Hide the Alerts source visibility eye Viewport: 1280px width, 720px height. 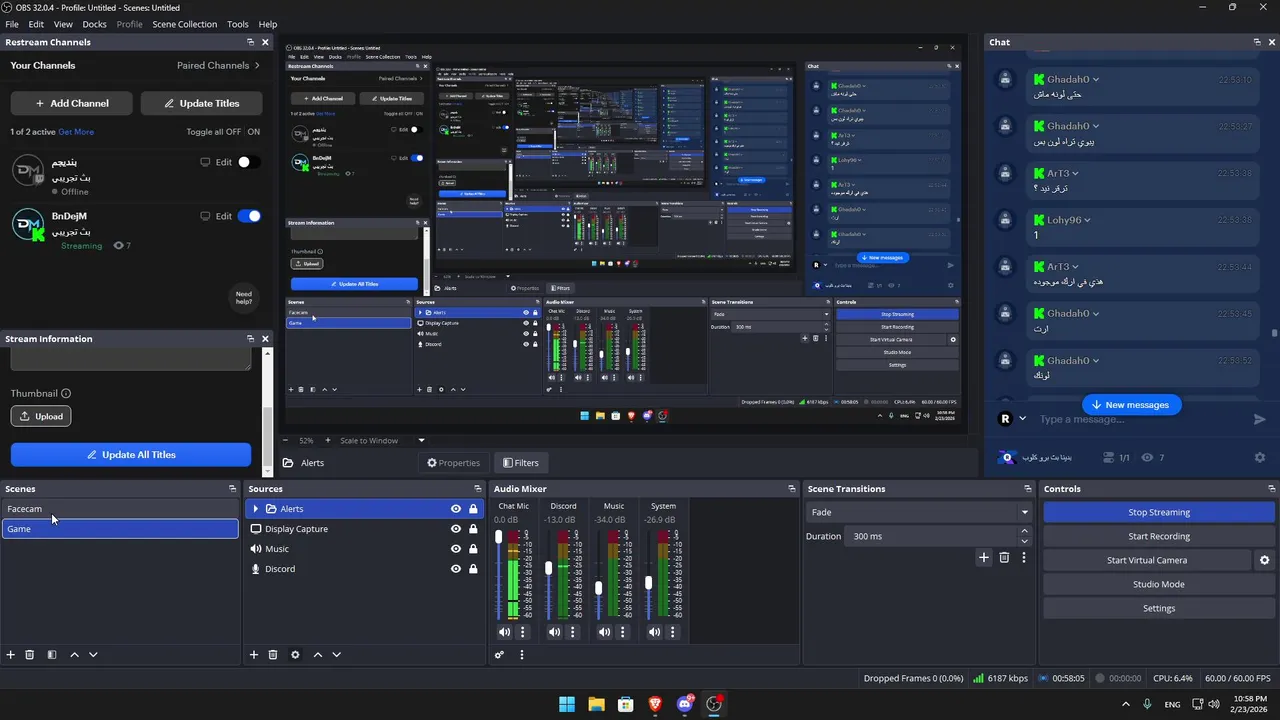coord(456,509)
